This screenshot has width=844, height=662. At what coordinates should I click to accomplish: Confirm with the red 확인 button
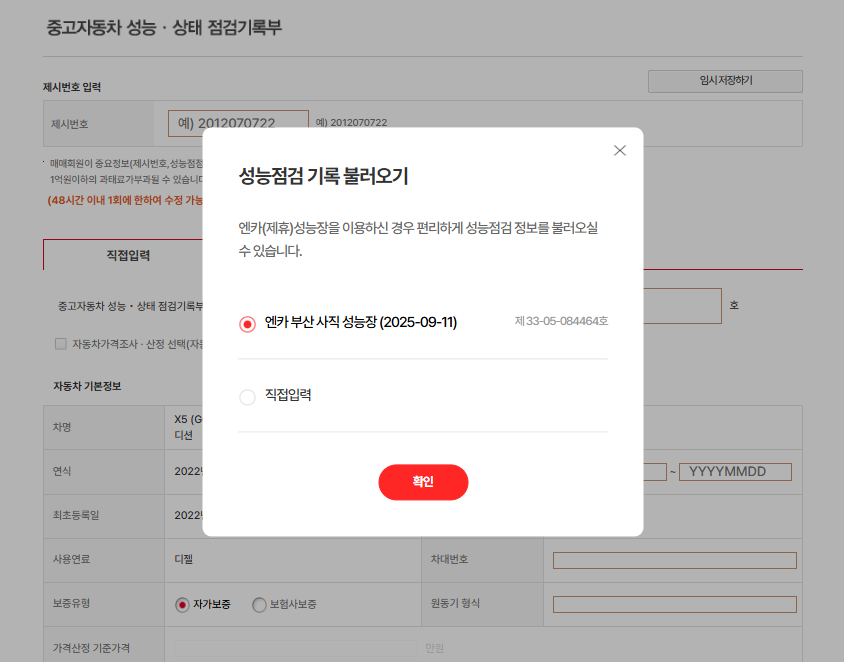pyautogui.click(x=423, y=482)
